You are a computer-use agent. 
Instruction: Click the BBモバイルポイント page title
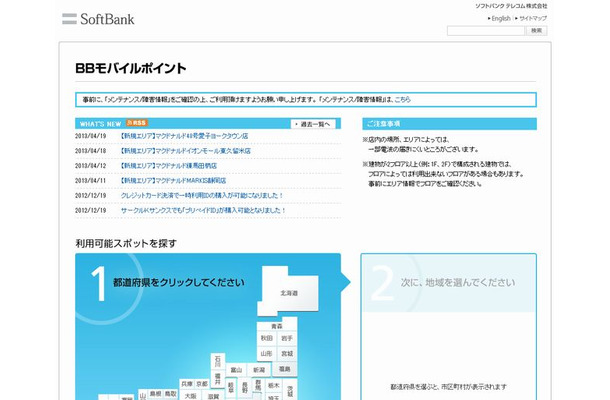(131, 68)
